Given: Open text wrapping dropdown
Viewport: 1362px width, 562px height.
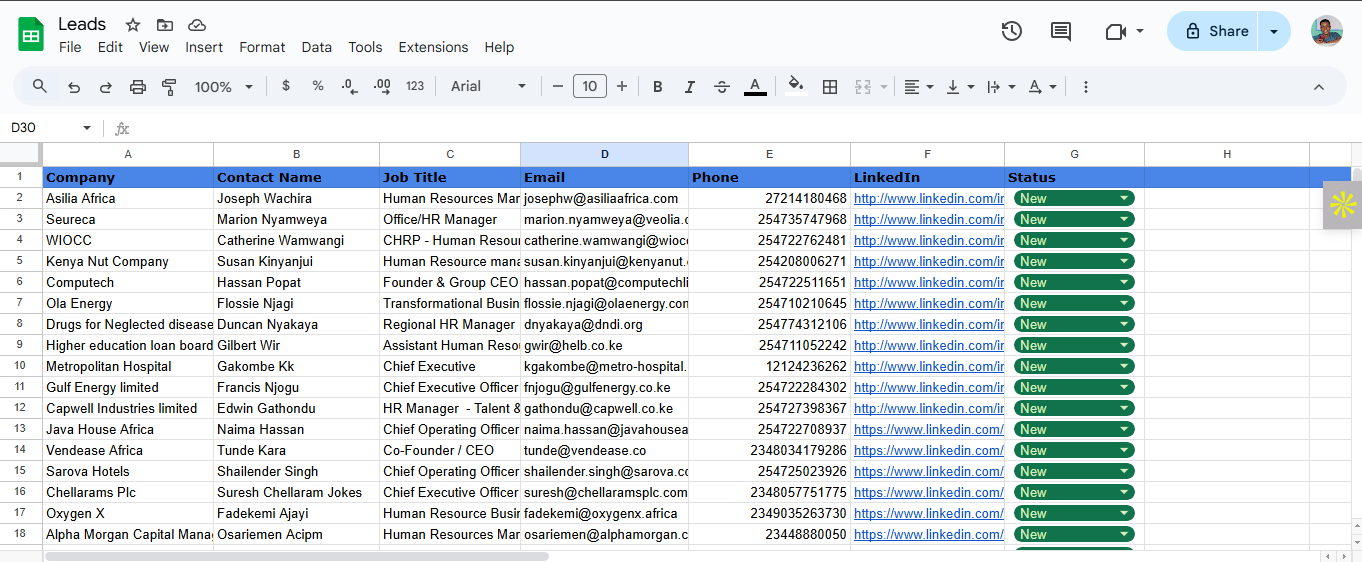Looking at the screenshot, I should coord(1001,87).
